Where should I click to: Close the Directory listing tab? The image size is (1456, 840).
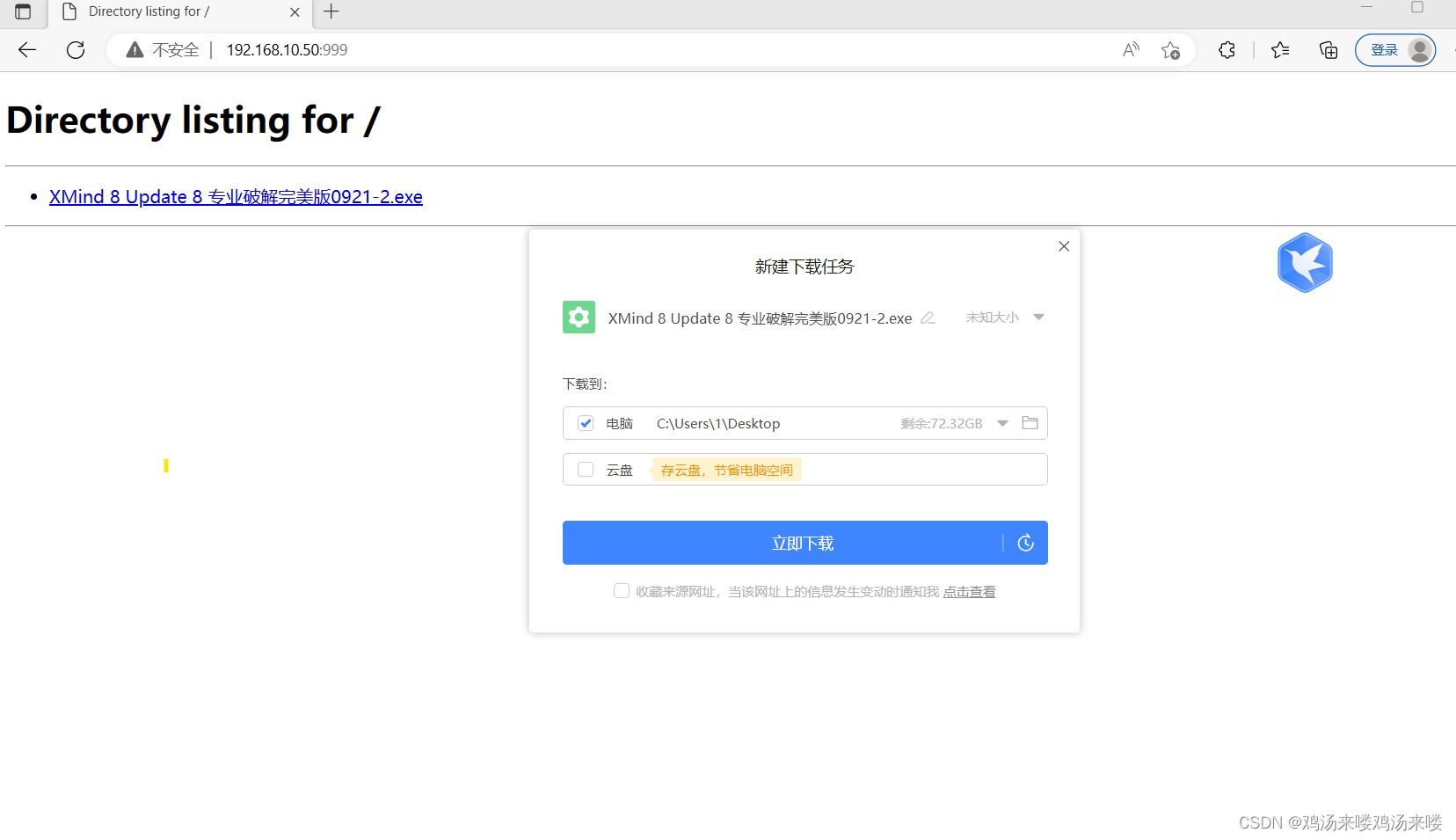click(295, 12)
